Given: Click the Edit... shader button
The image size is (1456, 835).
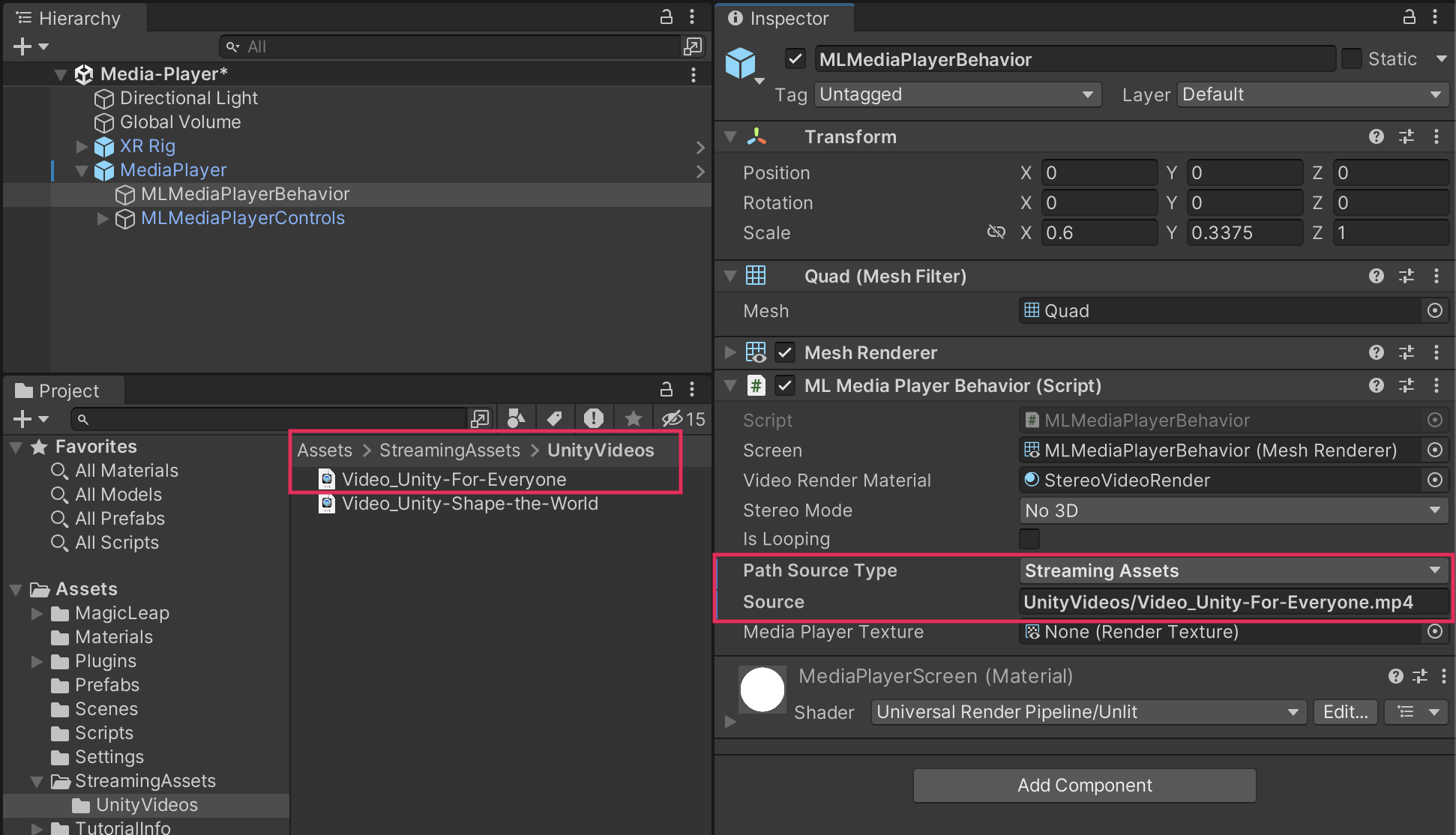Looking at the screenshot, I should [x=1345, y=712].
